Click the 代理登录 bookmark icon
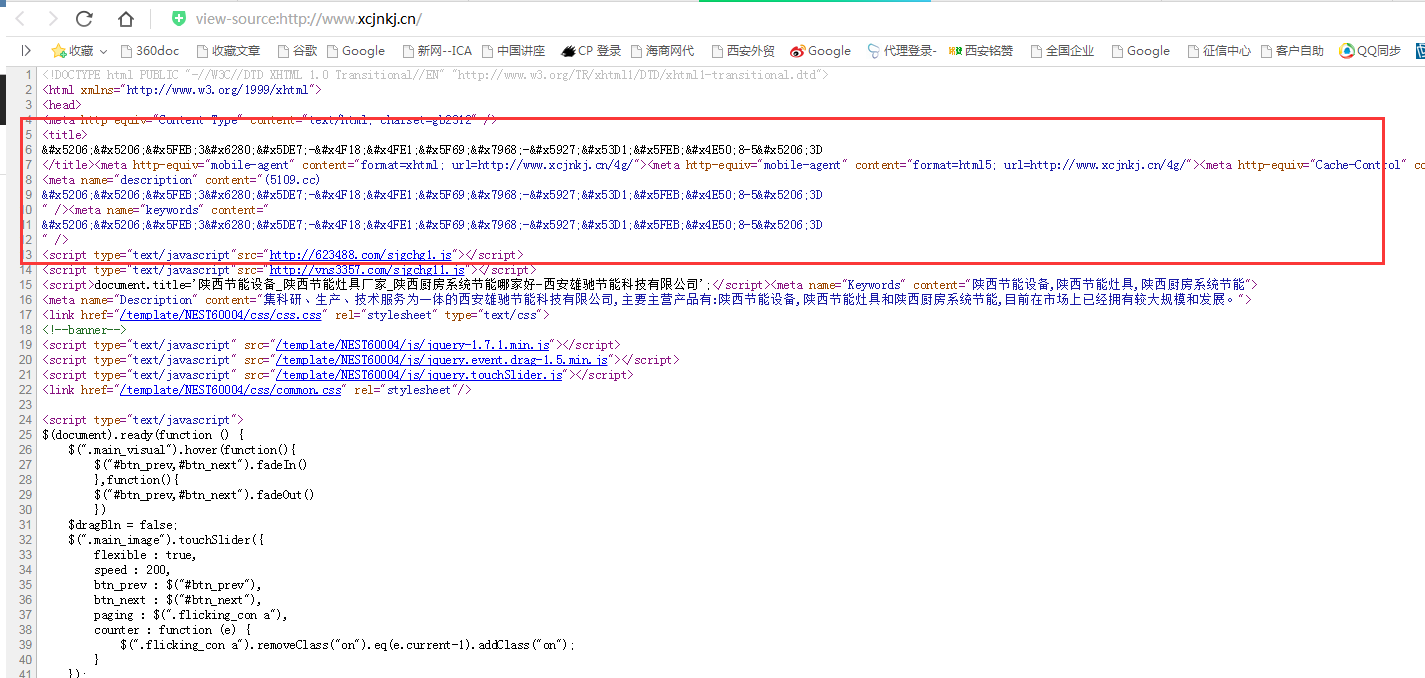Image resolution: width=1425 pixels, height=678 pixels. [x=873, y=49]
